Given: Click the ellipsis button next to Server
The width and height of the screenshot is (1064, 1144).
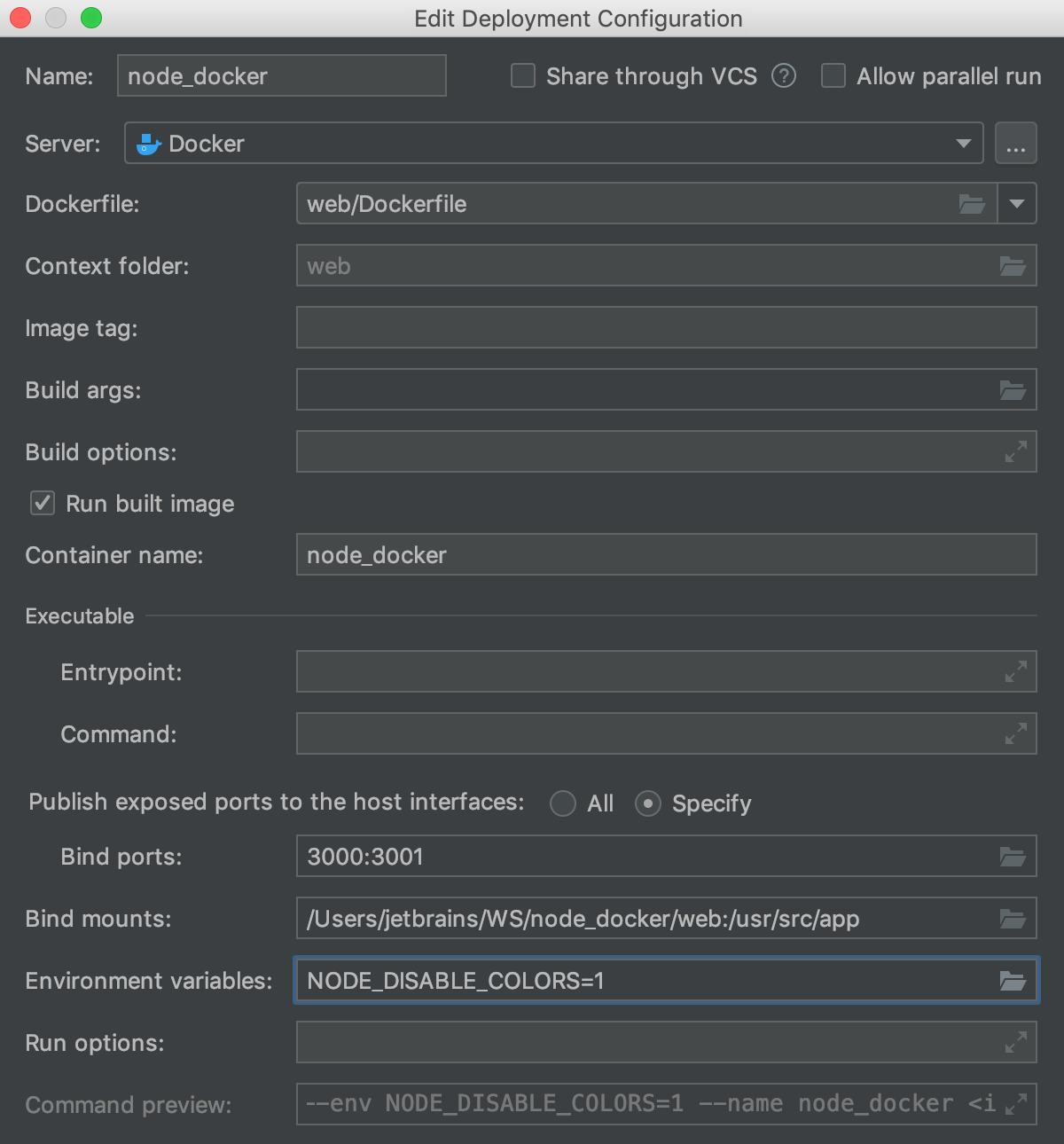Looking at the screenshot, I should [x=1016, y=143].
